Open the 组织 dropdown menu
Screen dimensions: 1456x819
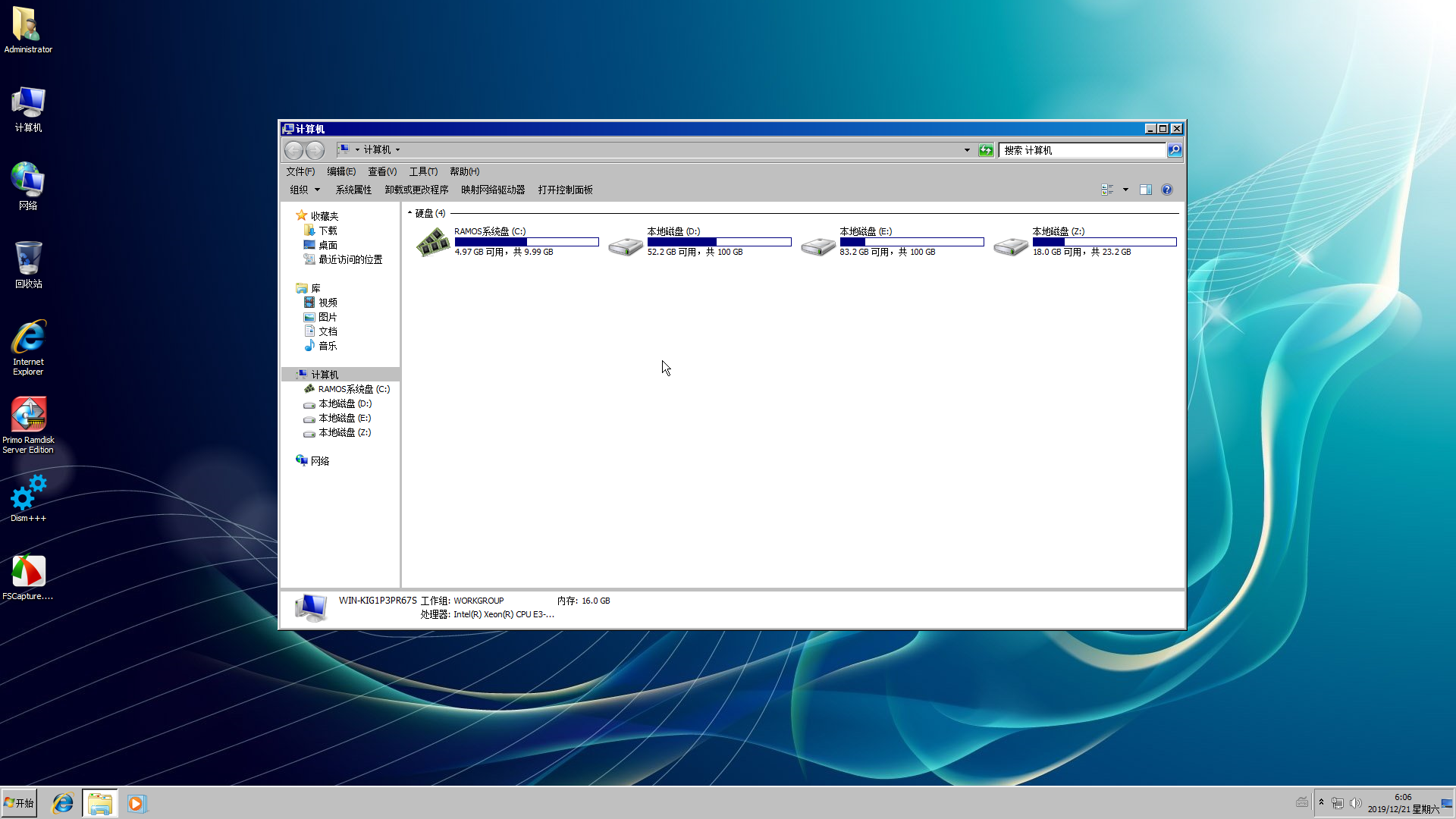click(x=305, y=190)
